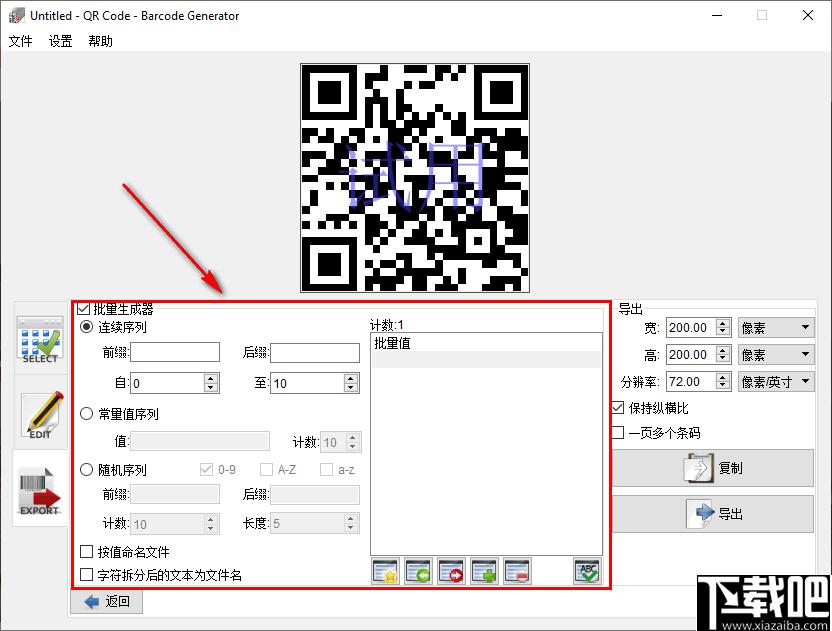Toggle the 按值命名文件 checkbox
Viewport: 832px width, 631px height.
[x=86, y=552]
